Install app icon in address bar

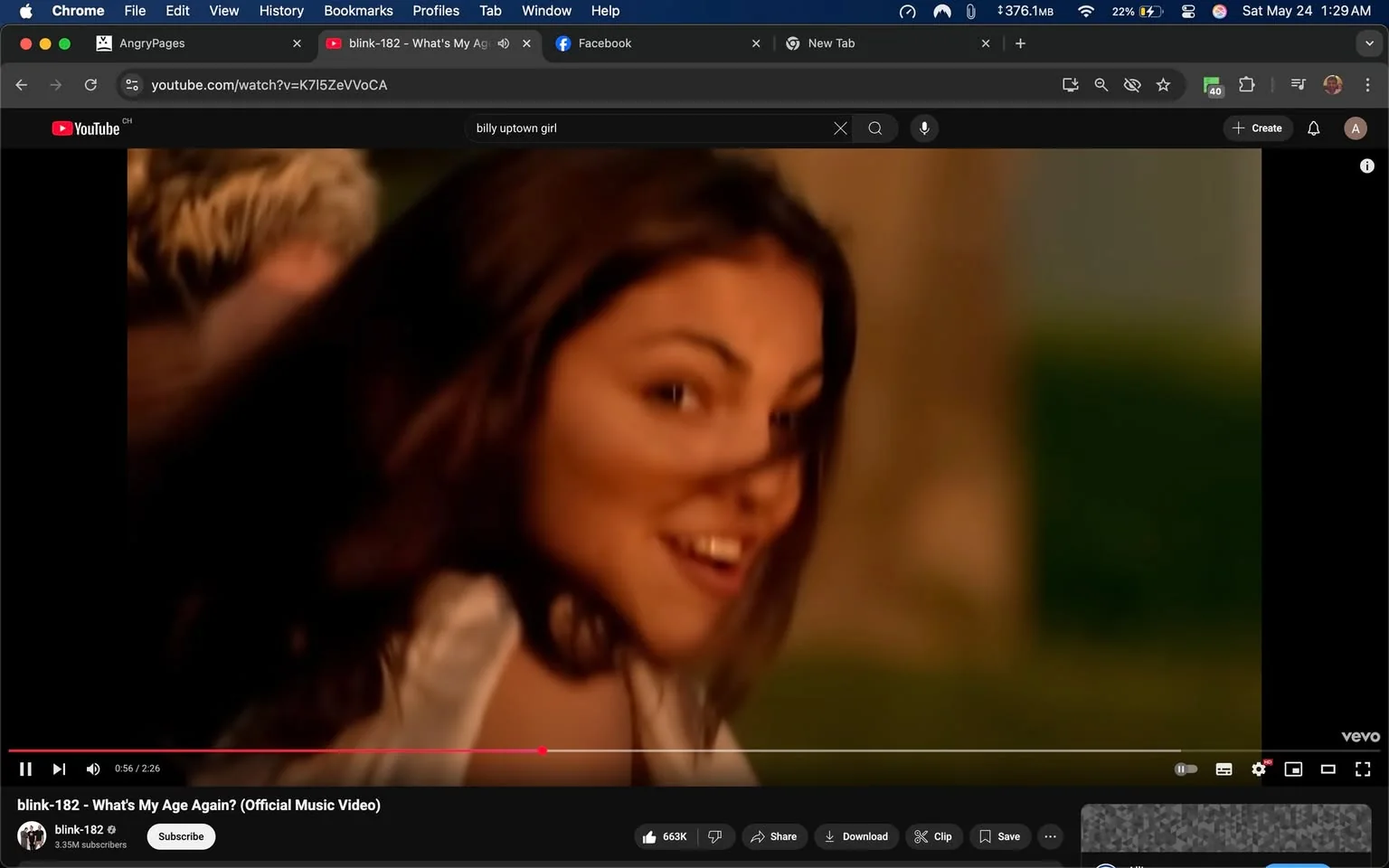1070,85
